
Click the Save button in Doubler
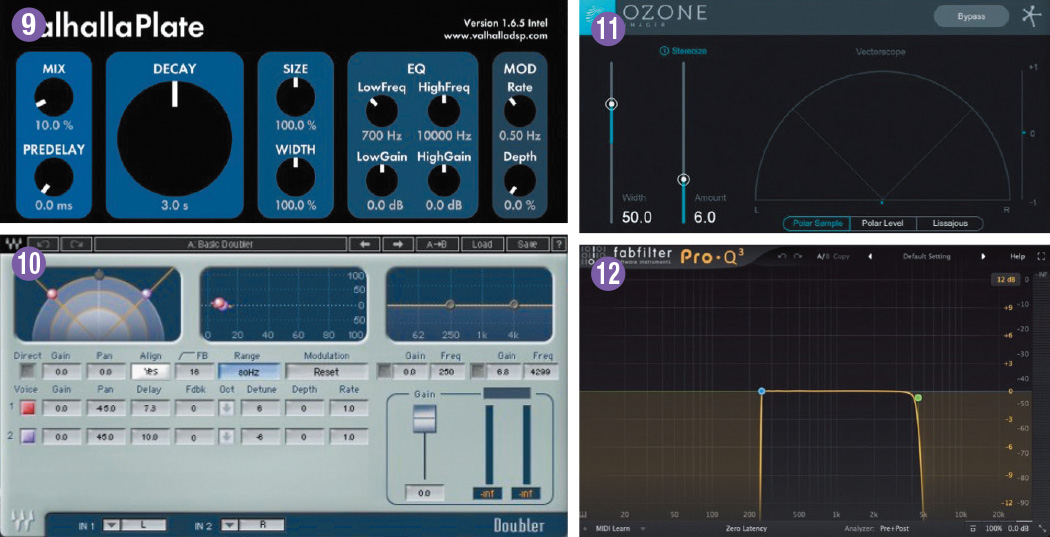point(527,244)
